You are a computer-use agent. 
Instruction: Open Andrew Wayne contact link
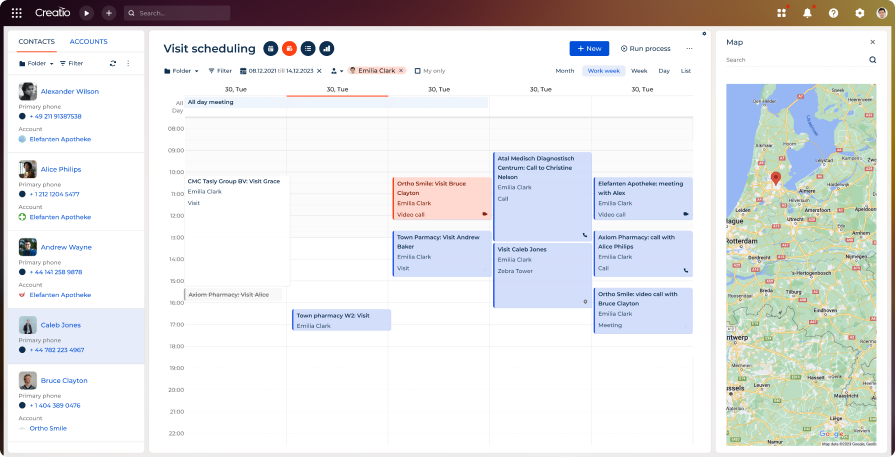pyautogui.click(x=66, y=247)
